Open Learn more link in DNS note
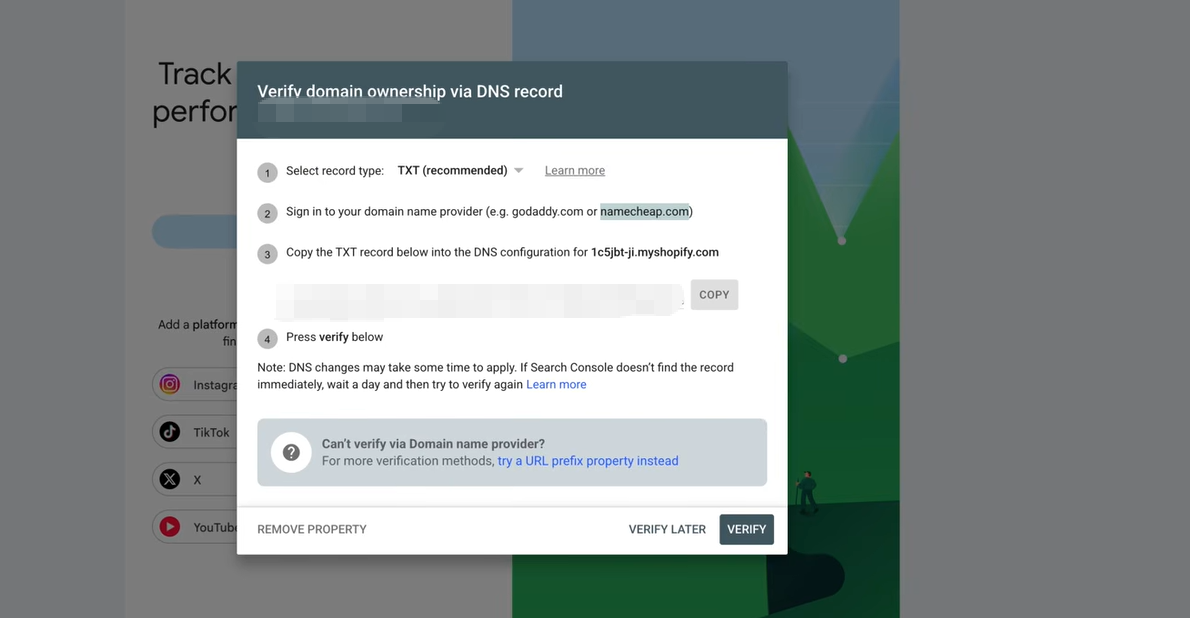Screen dimensions: 1190x618 coord(556,385)
